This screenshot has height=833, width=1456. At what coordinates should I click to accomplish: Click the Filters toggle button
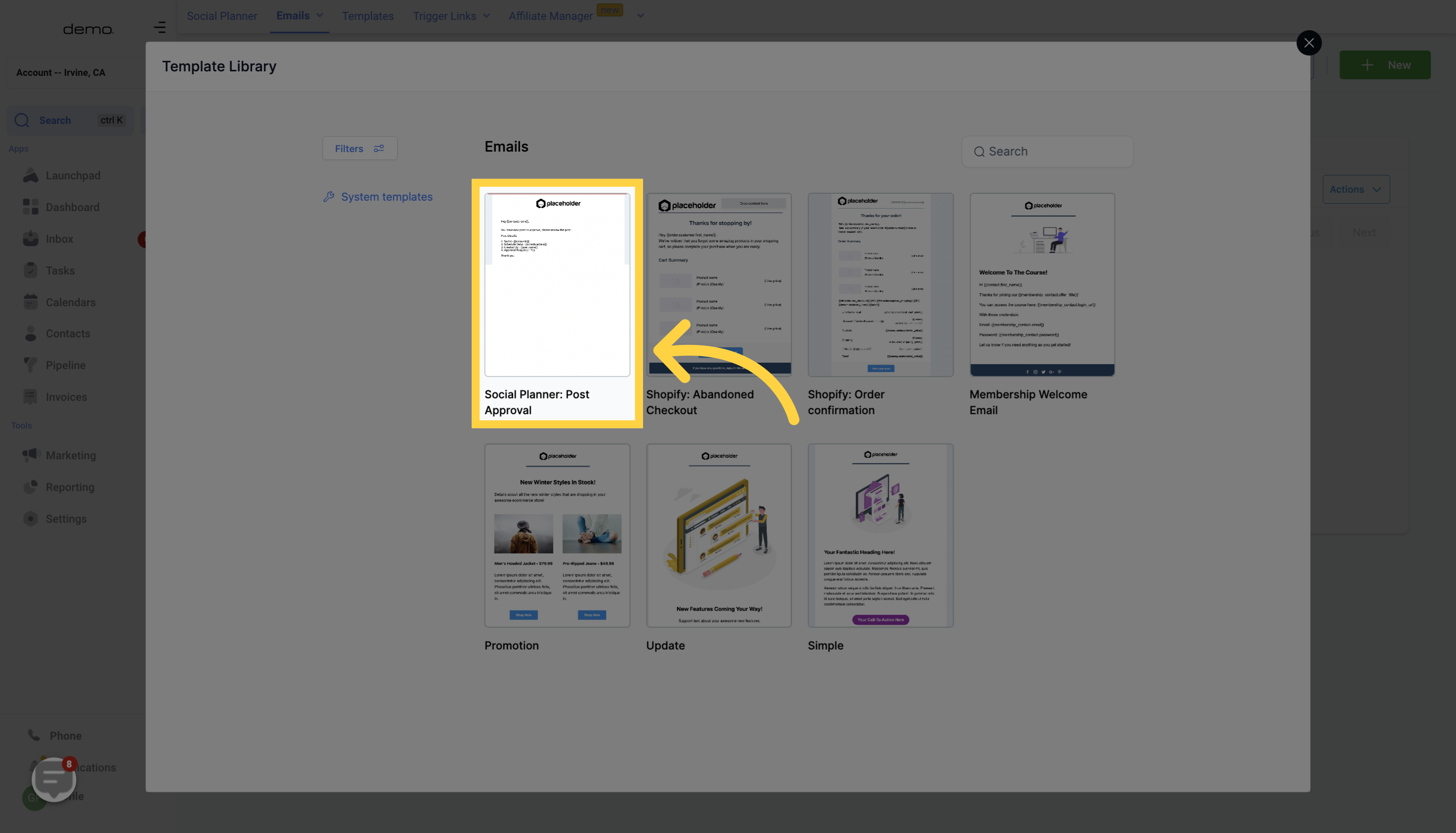click(360, 148)
